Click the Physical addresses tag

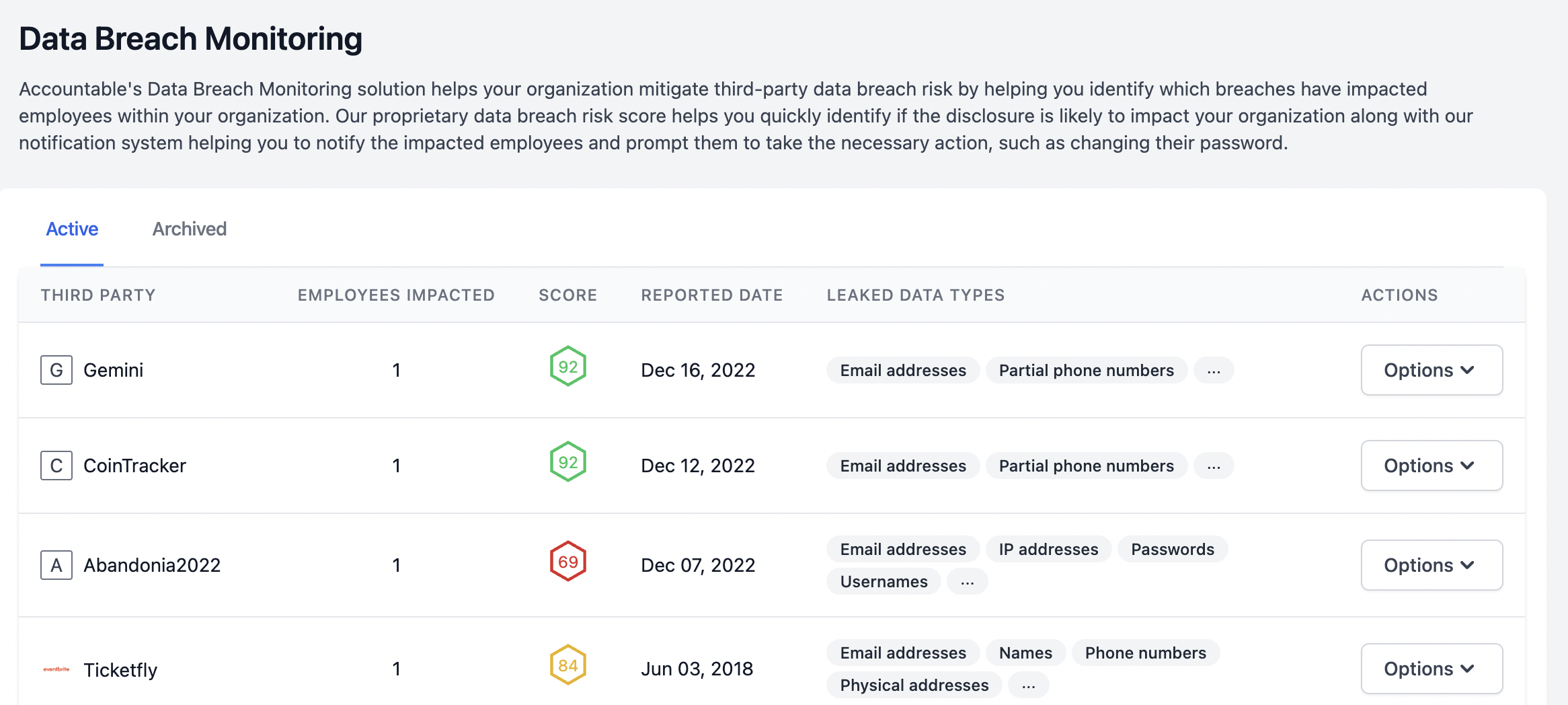(914, 685)
